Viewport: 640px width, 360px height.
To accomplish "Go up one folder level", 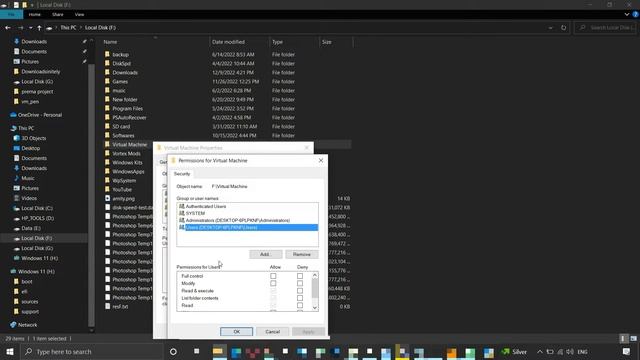I will (39, 28).
